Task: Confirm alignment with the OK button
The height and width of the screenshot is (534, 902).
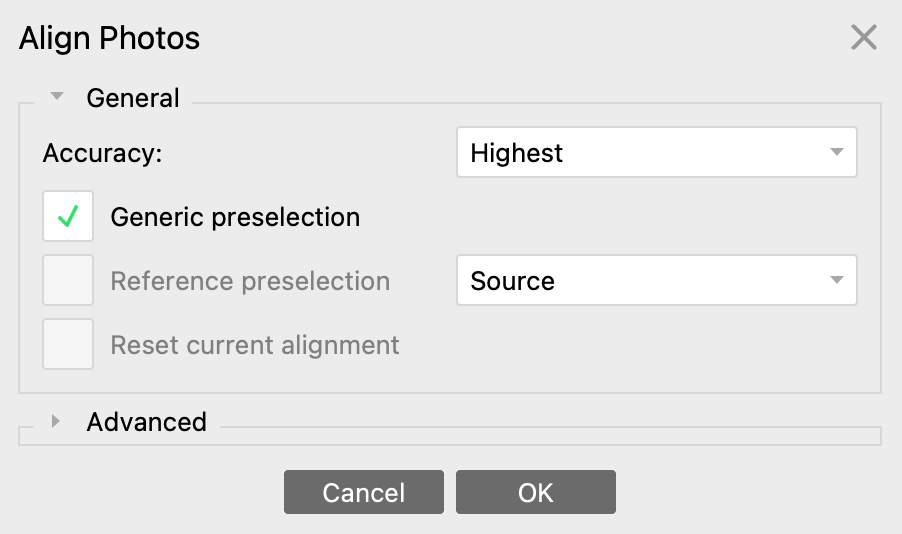Action: pos(535,492)
